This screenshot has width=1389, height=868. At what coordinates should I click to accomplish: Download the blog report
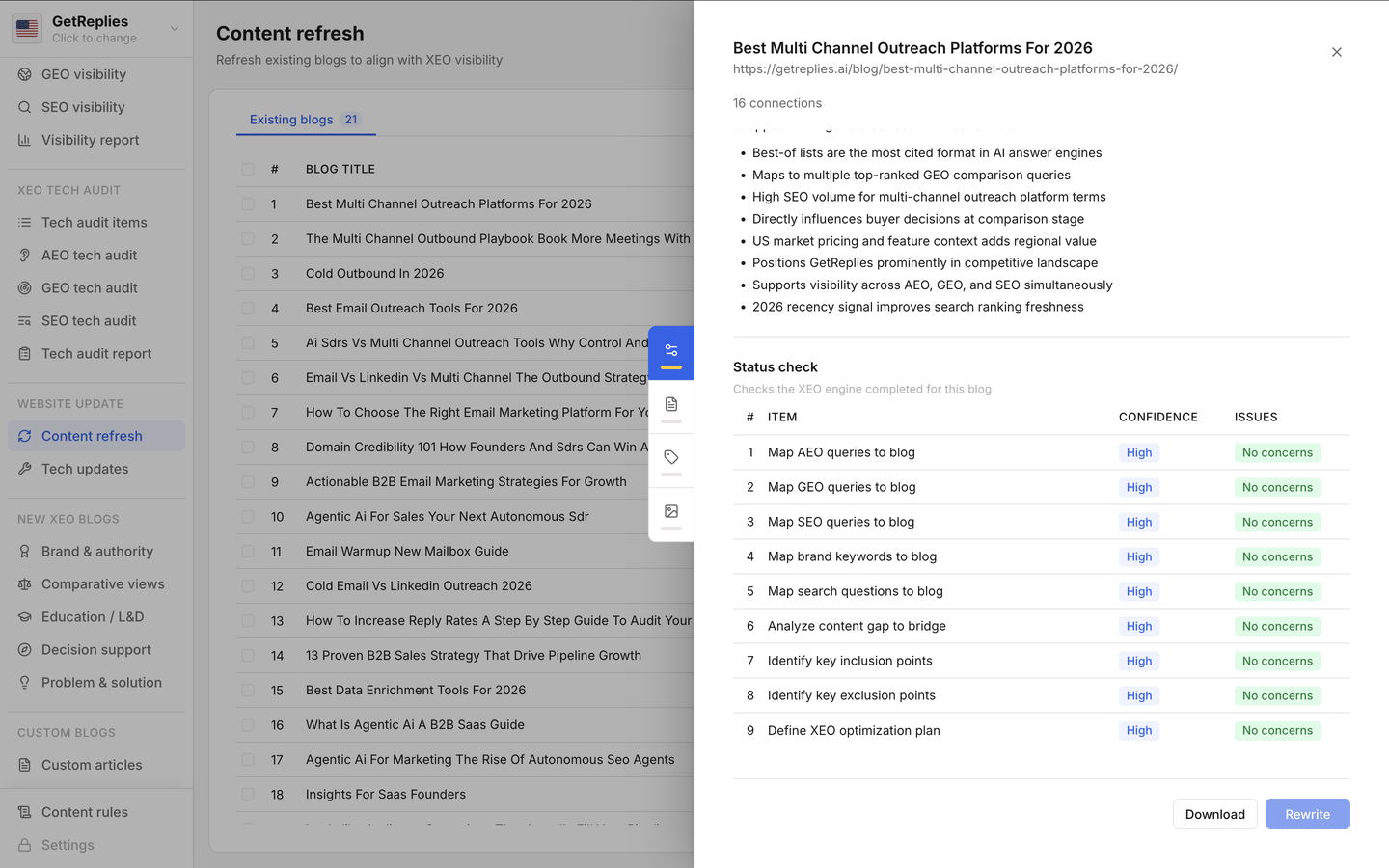pos(1215,814)
